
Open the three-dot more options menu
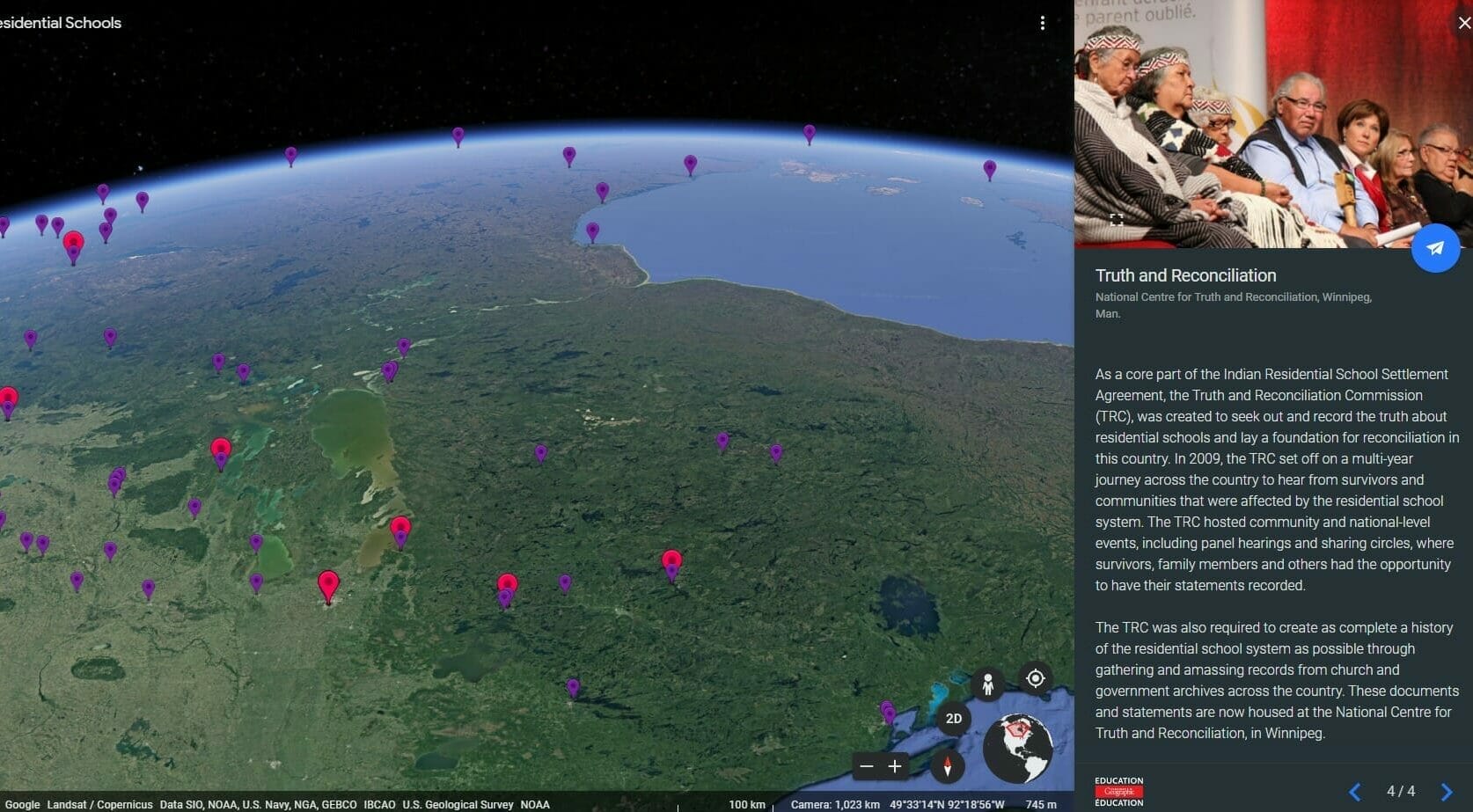[x=1043, y=23]
